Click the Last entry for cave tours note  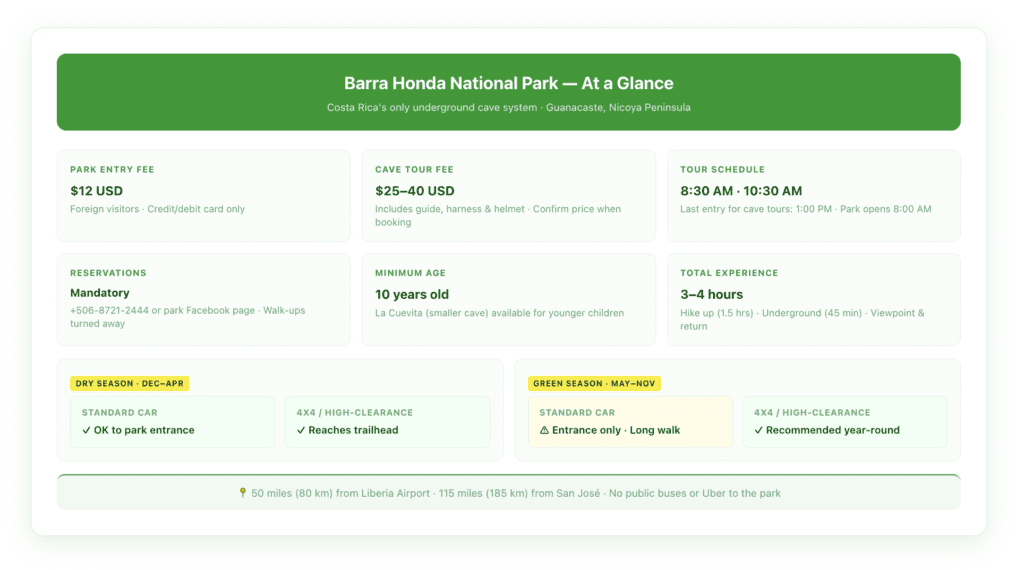(806, 209)
